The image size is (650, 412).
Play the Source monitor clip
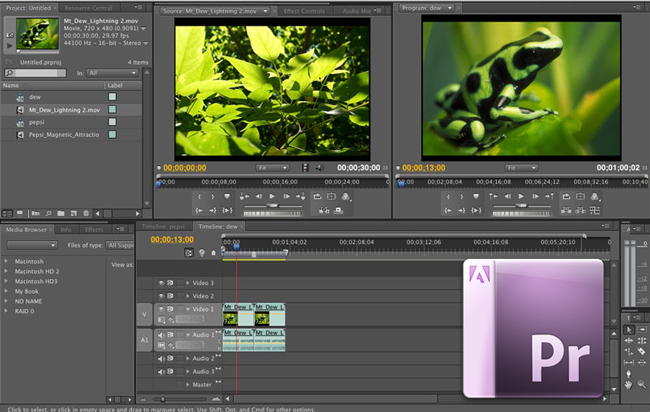272,197
